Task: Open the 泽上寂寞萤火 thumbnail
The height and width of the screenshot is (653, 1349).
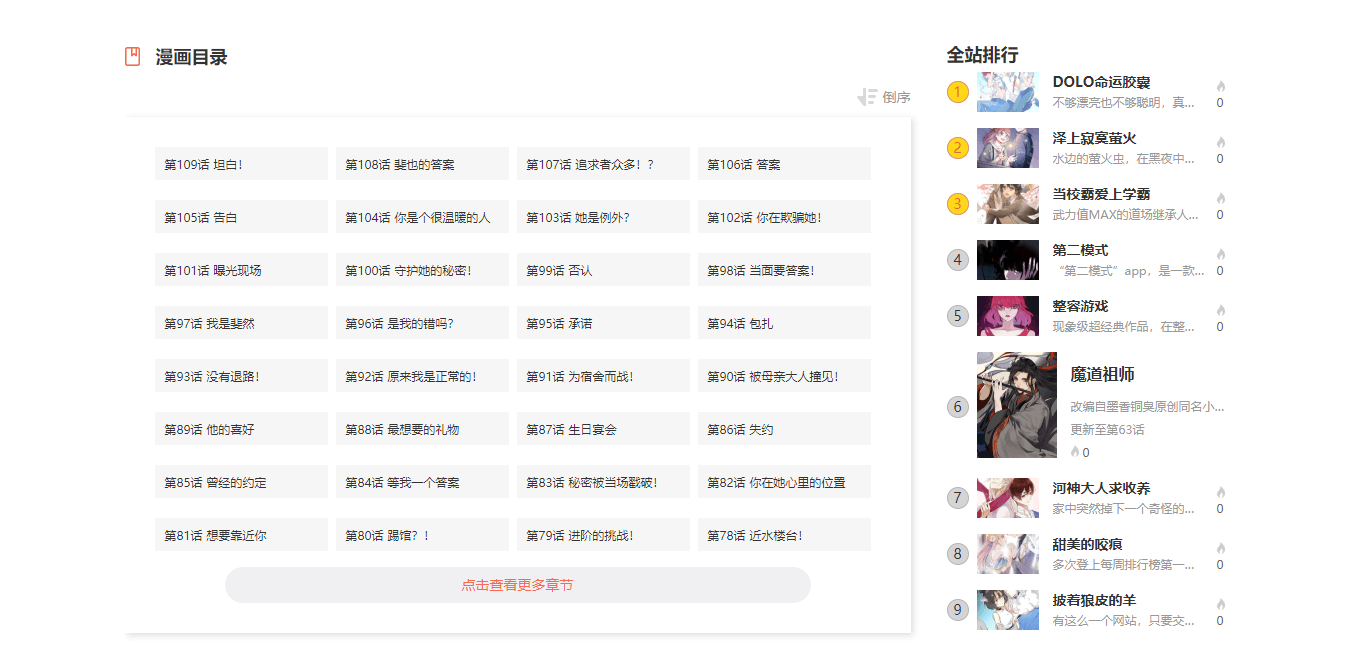Action: (1008, 148)
